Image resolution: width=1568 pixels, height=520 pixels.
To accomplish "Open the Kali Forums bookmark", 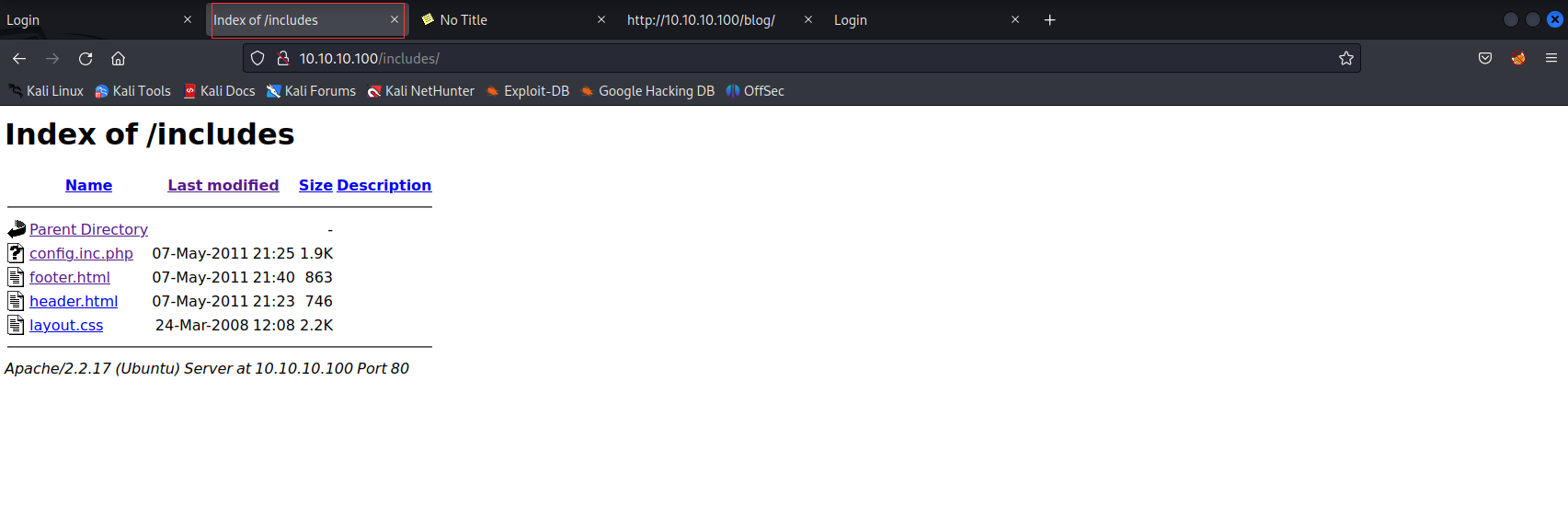I will pyautogui.click(x=311, y=91).
